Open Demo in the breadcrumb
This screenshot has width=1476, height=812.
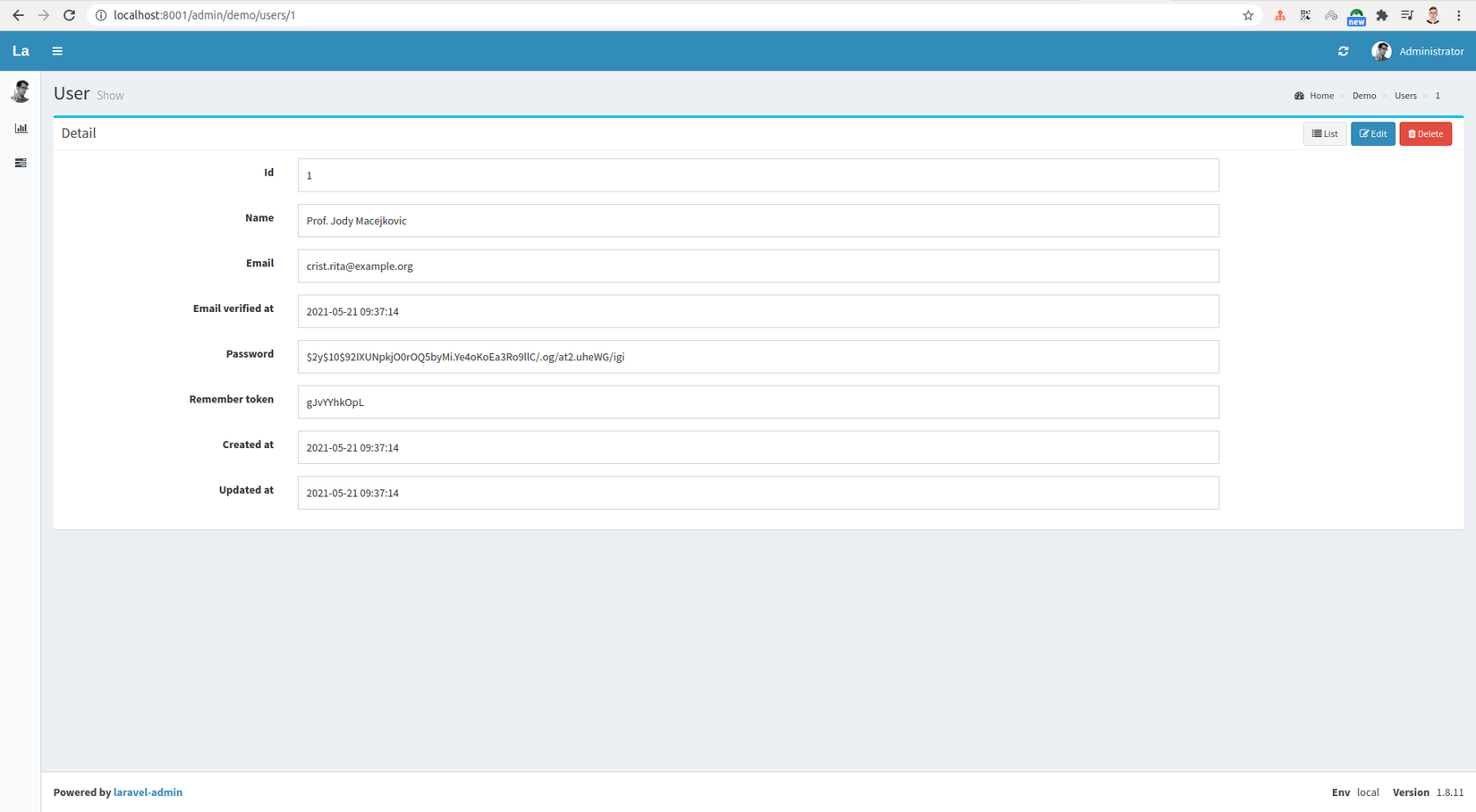click(x=1364, y=96)
